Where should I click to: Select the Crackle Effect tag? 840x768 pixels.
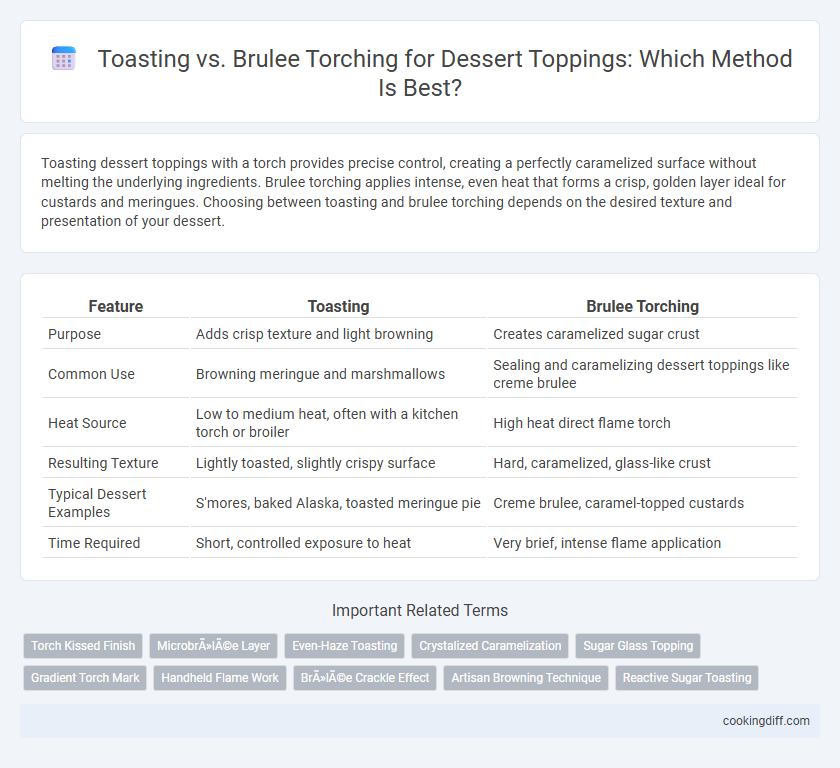point(365,677)
